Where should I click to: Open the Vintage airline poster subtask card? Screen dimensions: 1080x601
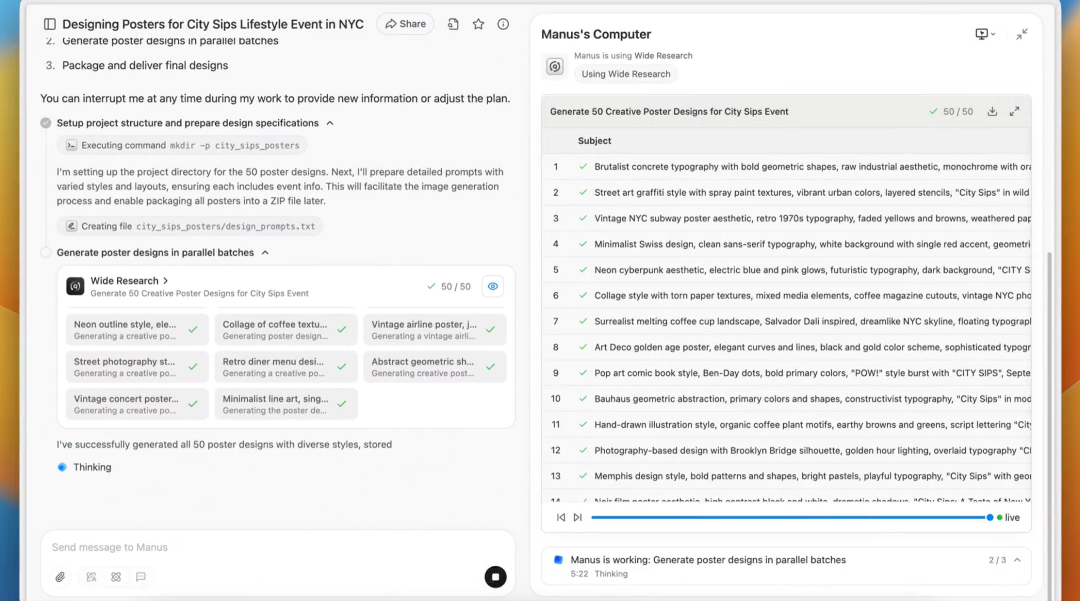pyautogui.click(x=435, y=330)
